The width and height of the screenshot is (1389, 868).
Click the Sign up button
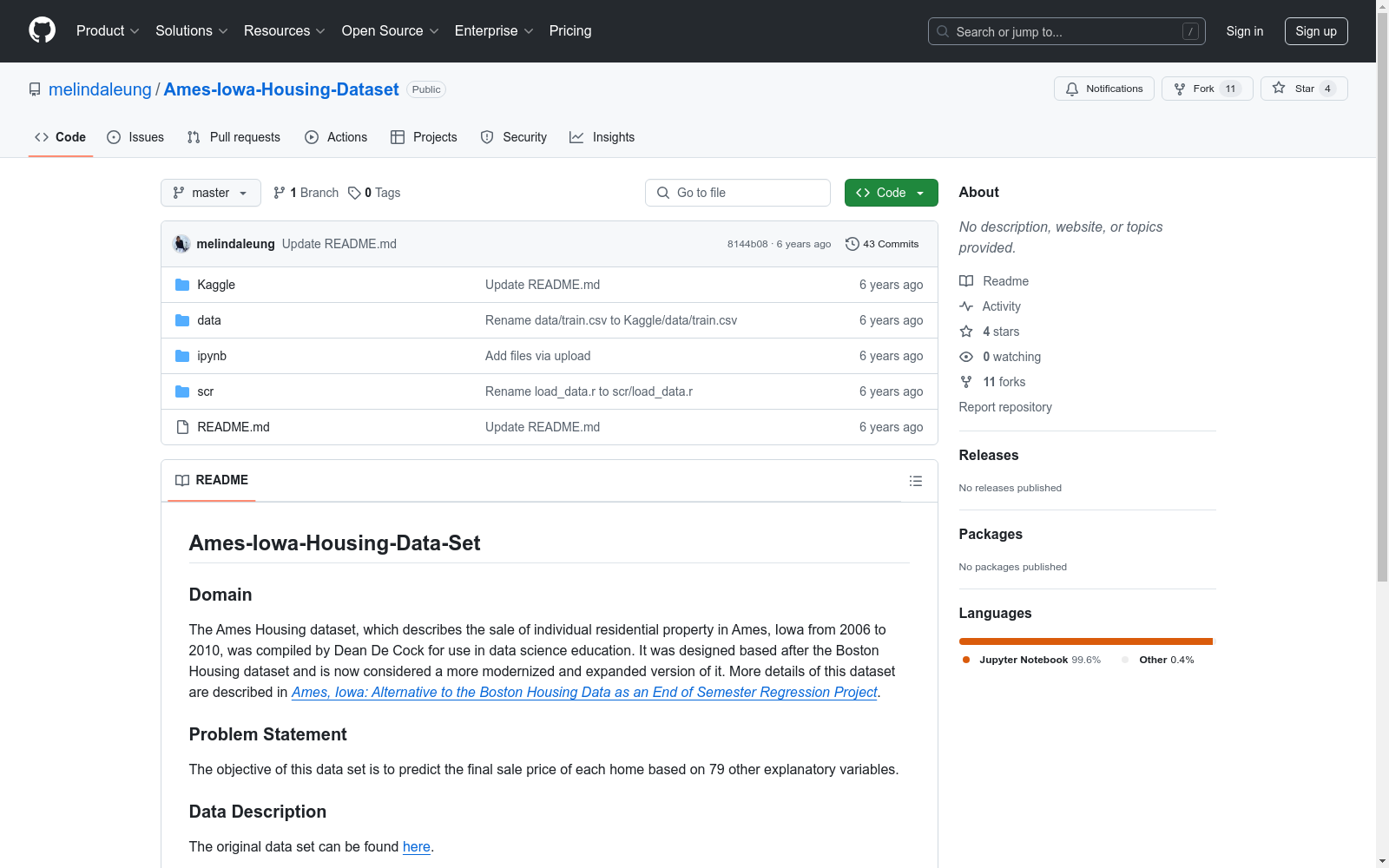1316,31
